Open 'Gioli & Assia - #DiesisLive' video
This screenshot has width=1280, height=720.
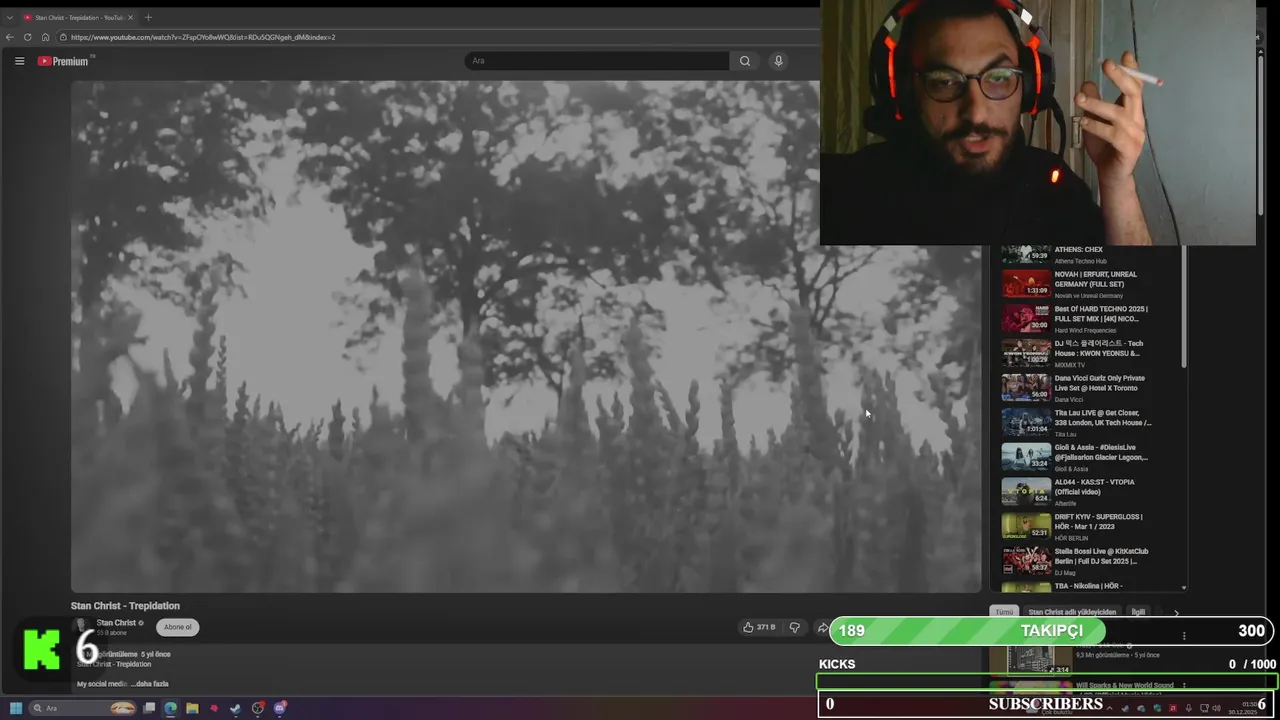1100,452
